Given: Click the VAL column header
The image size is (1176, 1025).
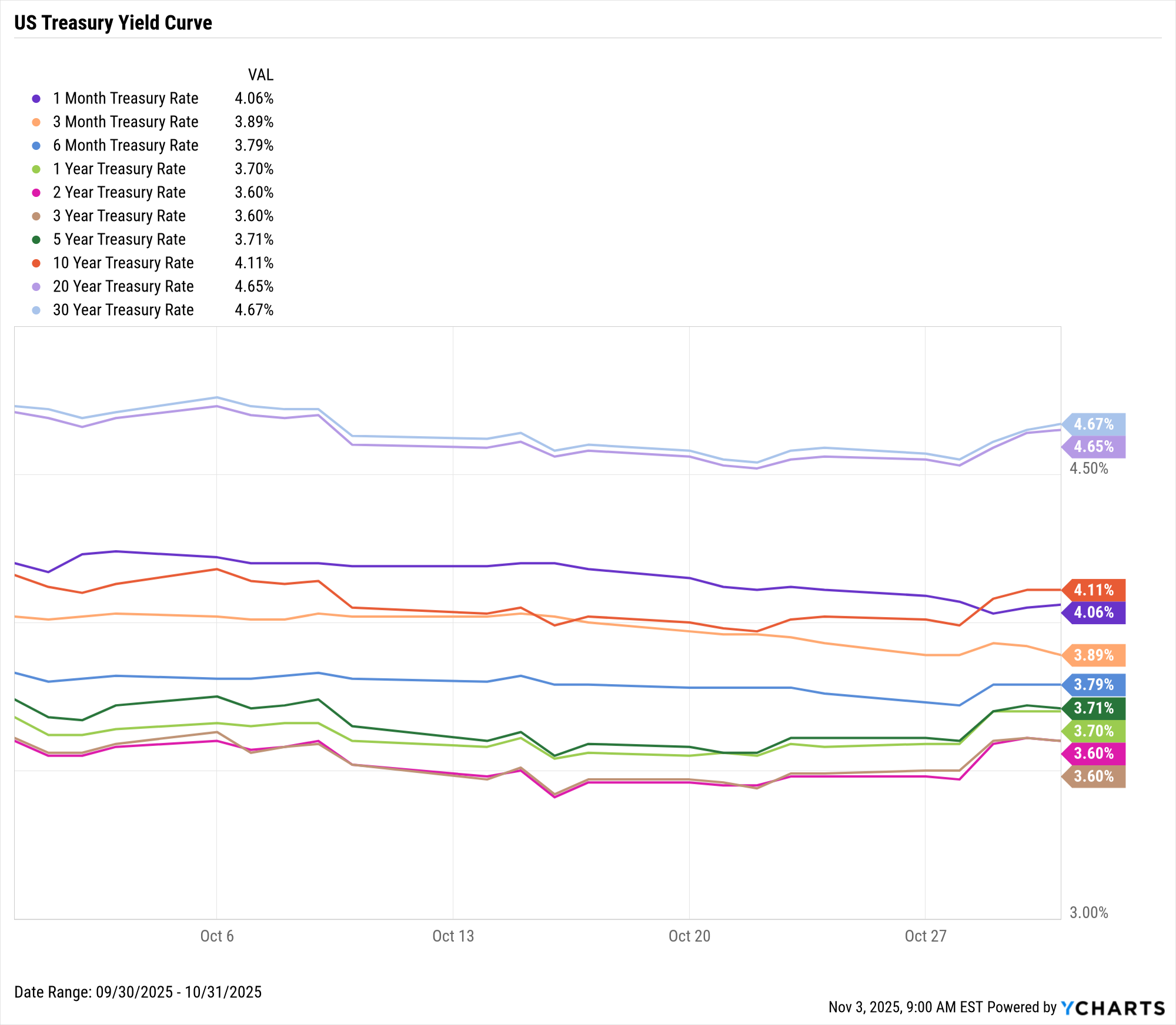Looking at the screenshot, I should click(x=260, y=75).
